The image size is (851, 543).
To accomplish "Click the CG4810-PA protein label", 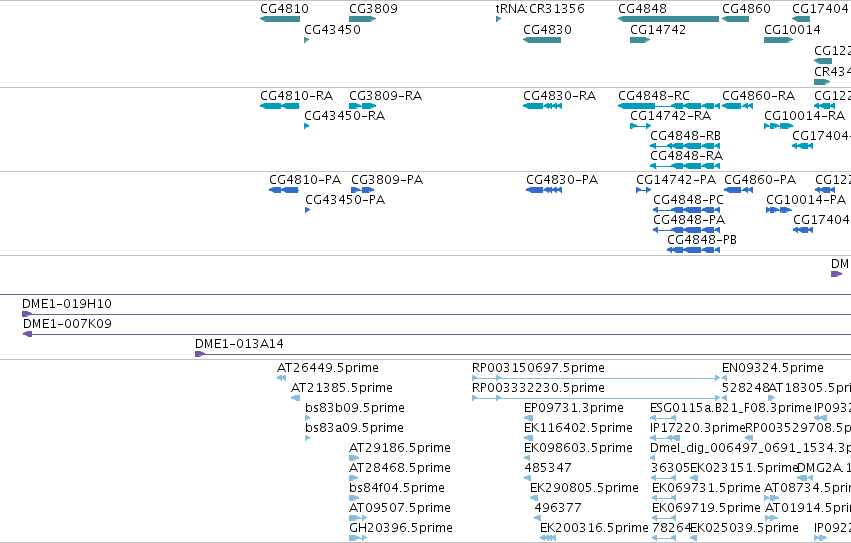I will click(x=305, y=180).
